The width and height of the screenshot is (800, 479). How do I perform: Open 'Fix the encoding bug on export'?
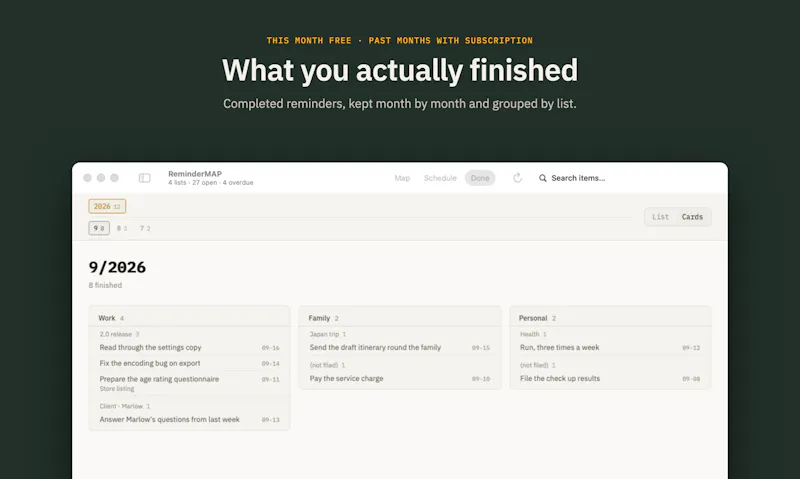[189, 363]
